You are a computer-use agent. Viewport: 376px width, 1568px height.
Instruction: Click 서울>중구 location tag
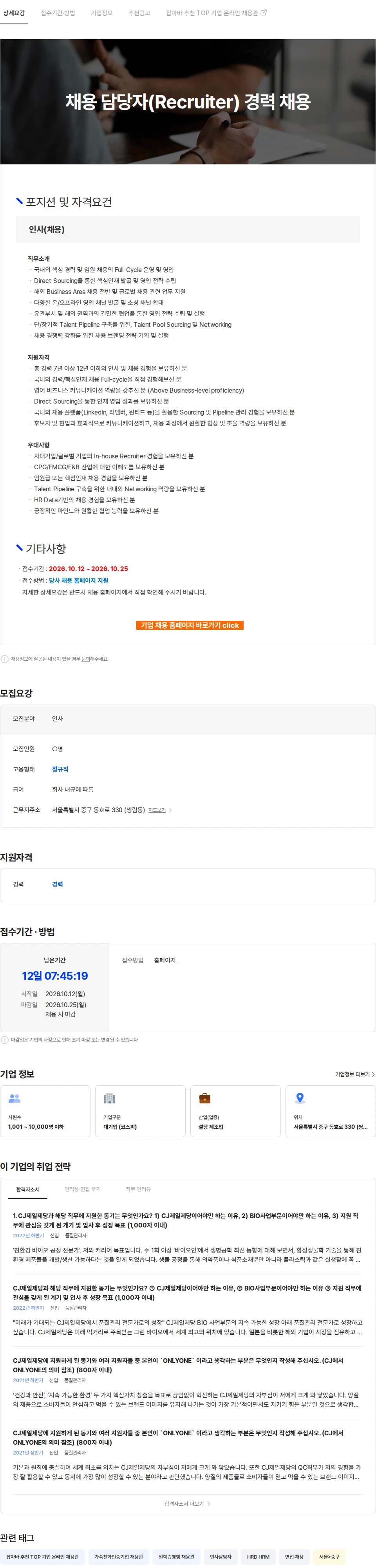pyautogui.click(x=329, y=1556)
